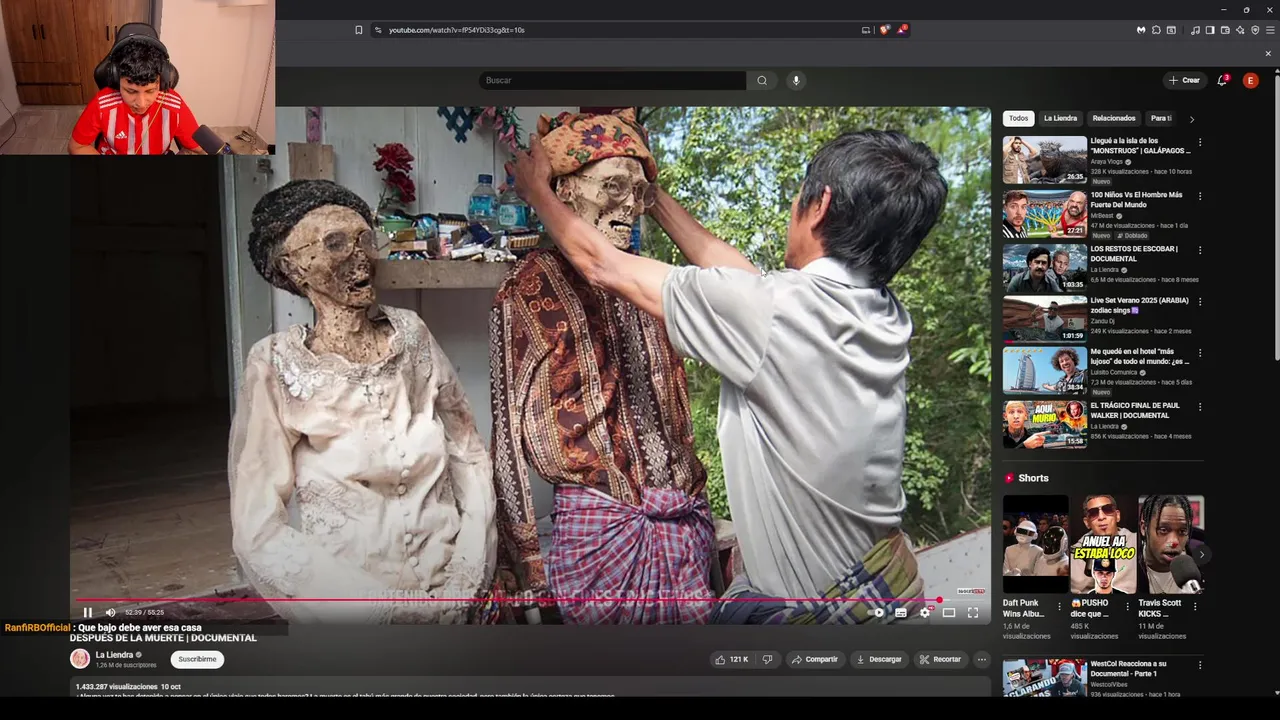Screen dimensions: 1280x720
Task: Open Brave VPN shield icon
Action: [x=1255, y=30]
